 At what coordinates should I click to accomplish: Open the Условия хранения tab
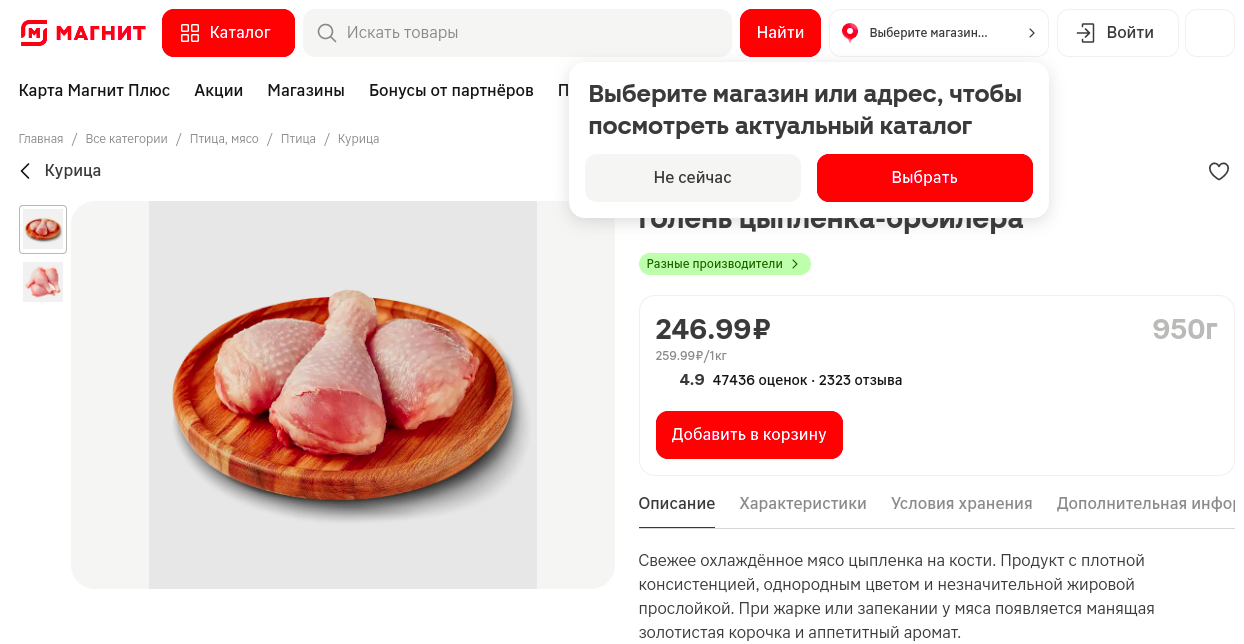point(961,504)
